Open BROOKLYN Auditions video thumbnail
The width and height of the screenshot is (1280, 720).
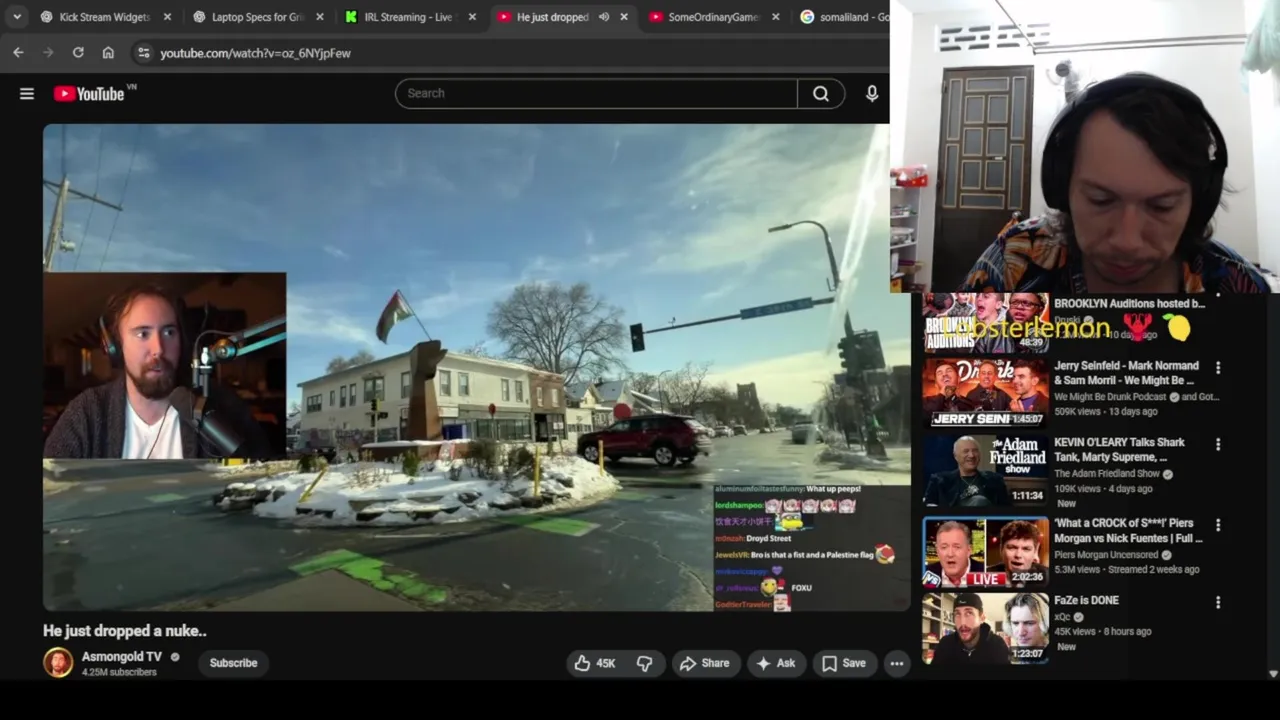(x=985, y=322)
